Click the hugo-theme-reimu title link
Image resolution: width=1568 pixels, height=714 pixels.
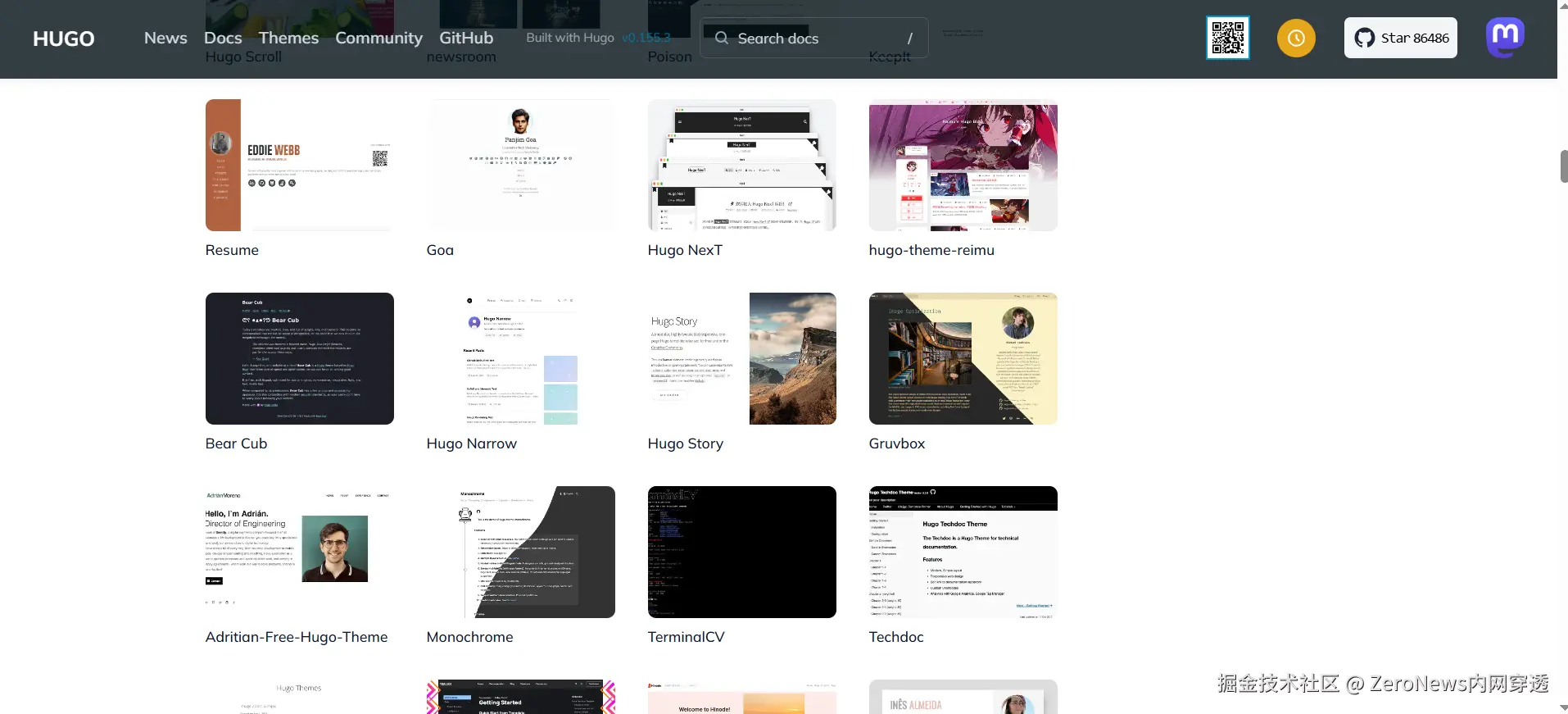pos(931,250)
